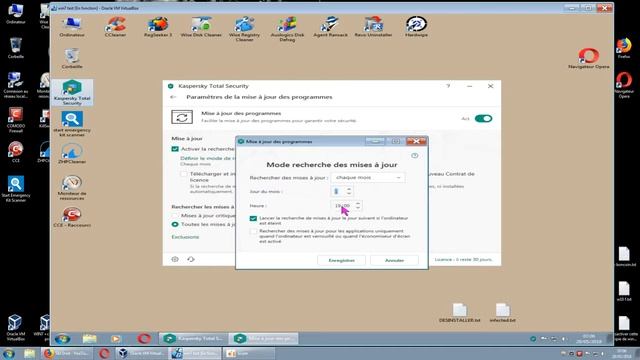
Task: Check Rechercher uniquement quand ordinateur verrouillé
Action: 253,231
